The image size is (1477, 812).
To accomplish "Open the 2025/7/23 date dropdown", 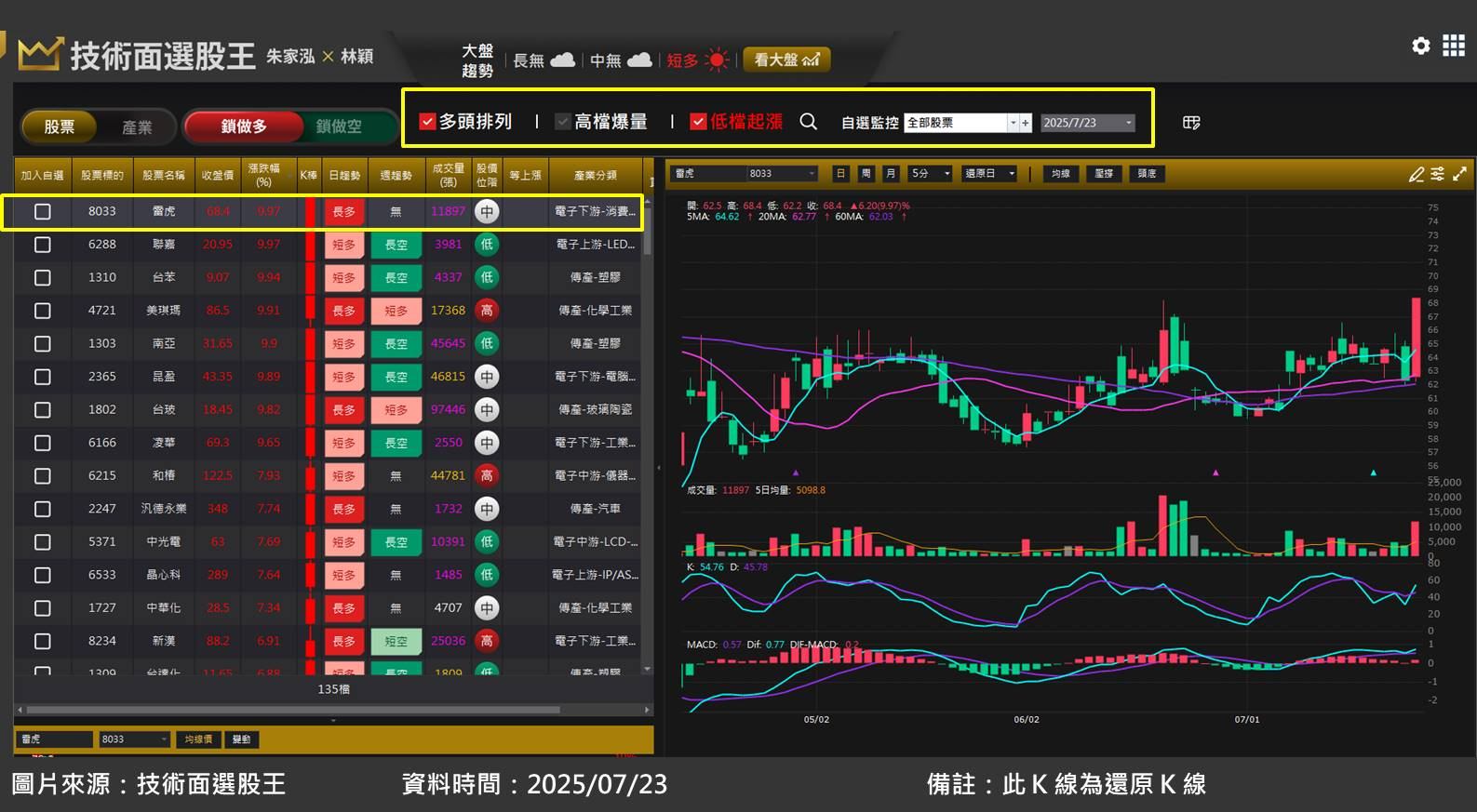I will (x=1128, y=123).
